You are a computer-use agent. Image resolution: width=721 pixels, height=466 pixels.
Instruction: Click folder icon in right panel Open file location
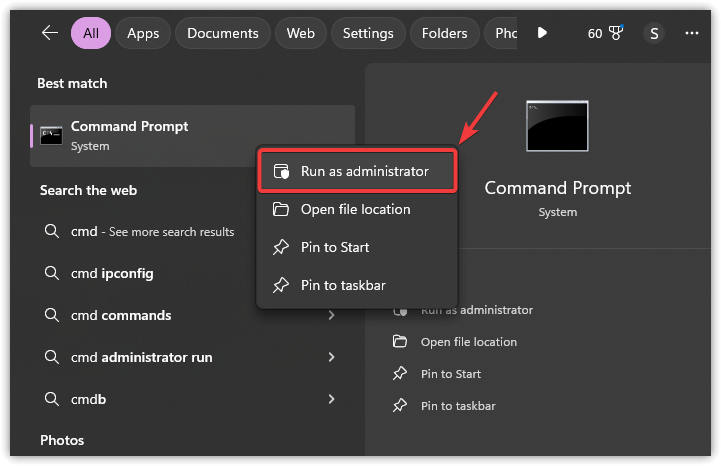(x=400, y=342)
